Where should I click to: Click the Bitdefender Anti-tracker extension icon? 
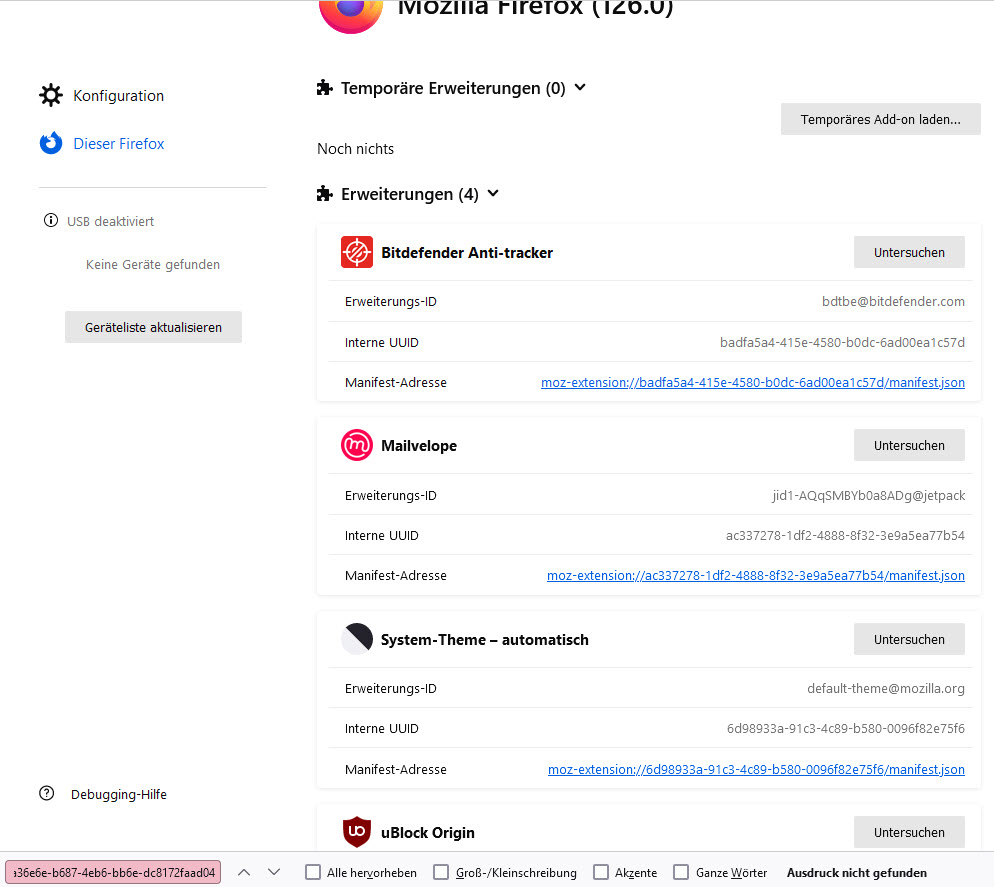(x=357, y=252)
